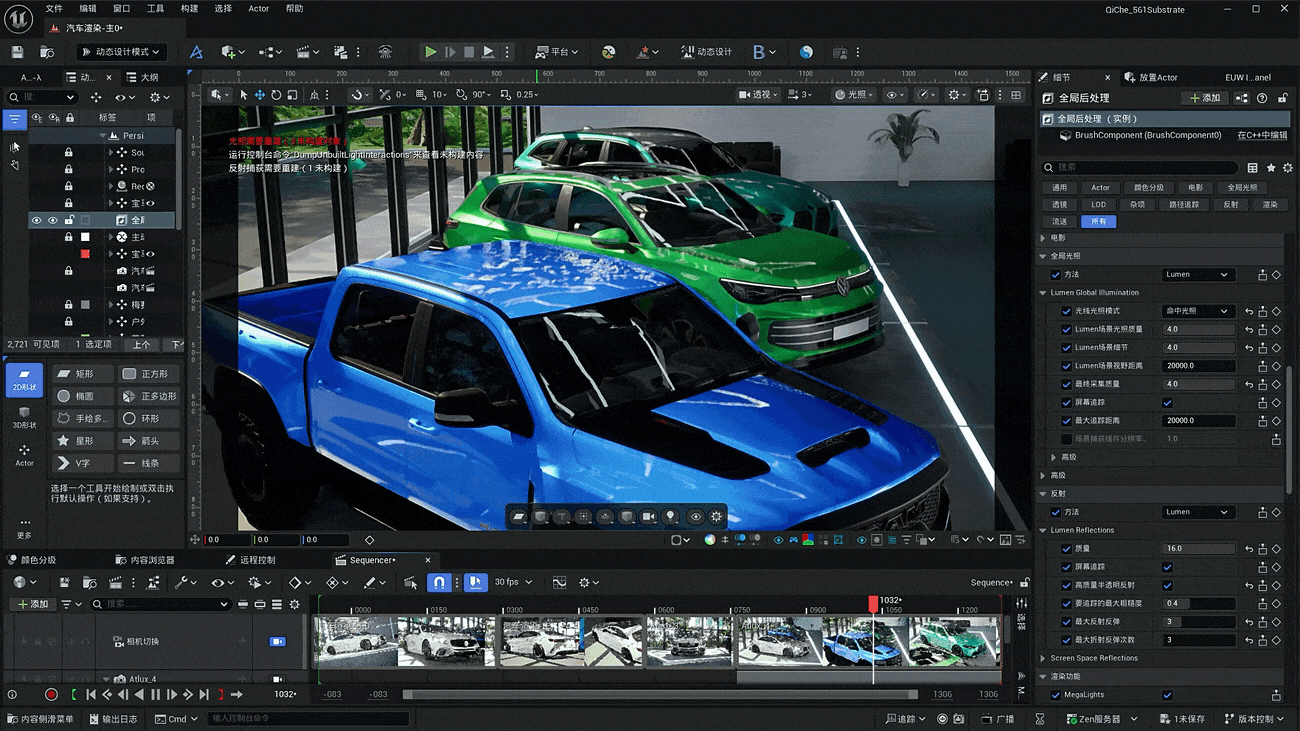Screen dimensions: 1300x731
Task: Select the 星形 (star) shape tool
Action: point(83,440)
